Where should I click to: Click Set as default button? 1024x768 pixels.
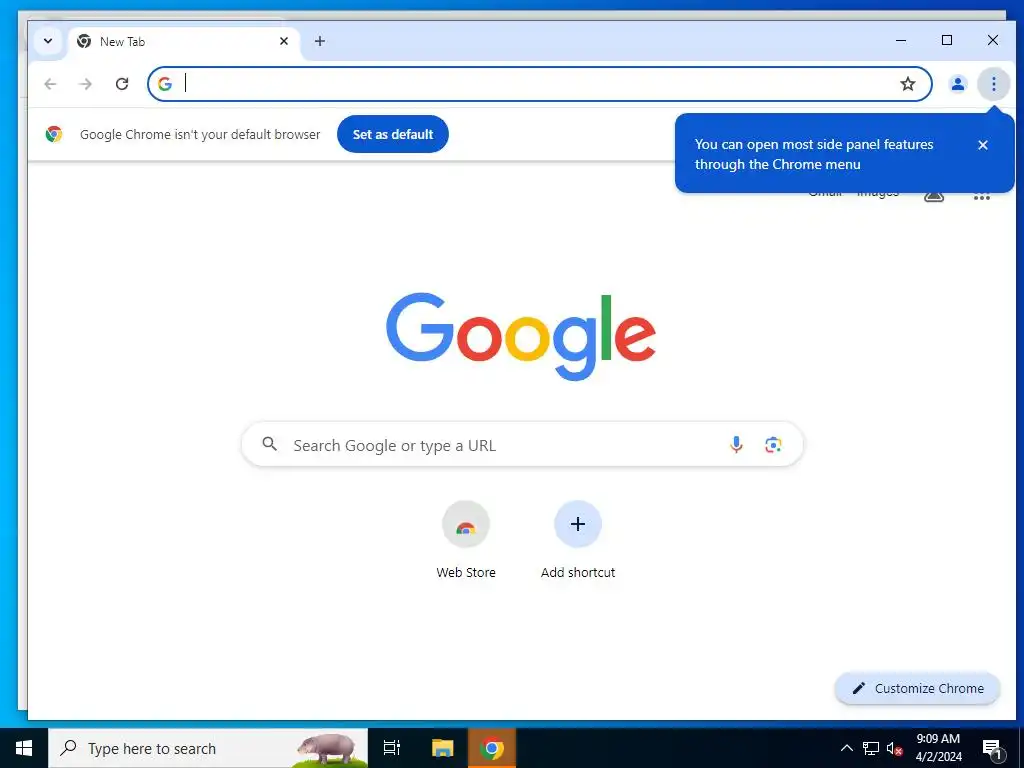pyautogui.click(x=392, y=135)
